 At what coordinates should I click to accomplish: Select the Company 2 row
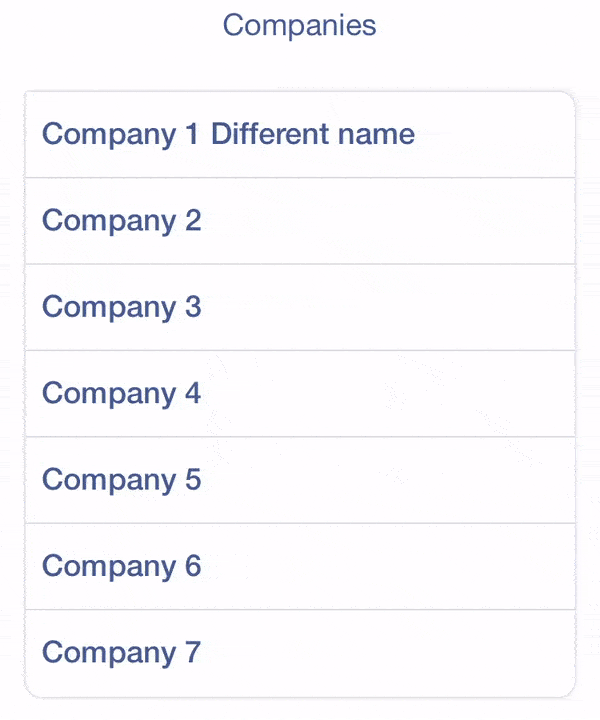300,221
